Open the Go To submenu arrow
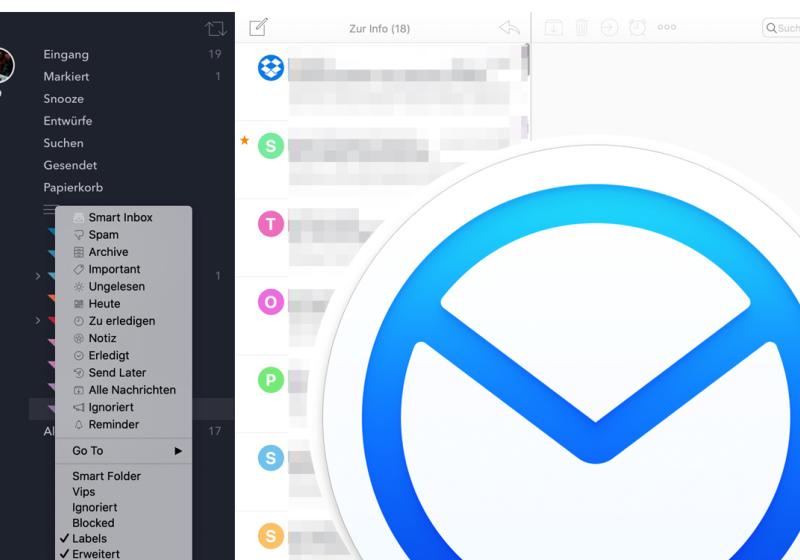Viewport: 800px width, 560px height. (x=178, y=451)
